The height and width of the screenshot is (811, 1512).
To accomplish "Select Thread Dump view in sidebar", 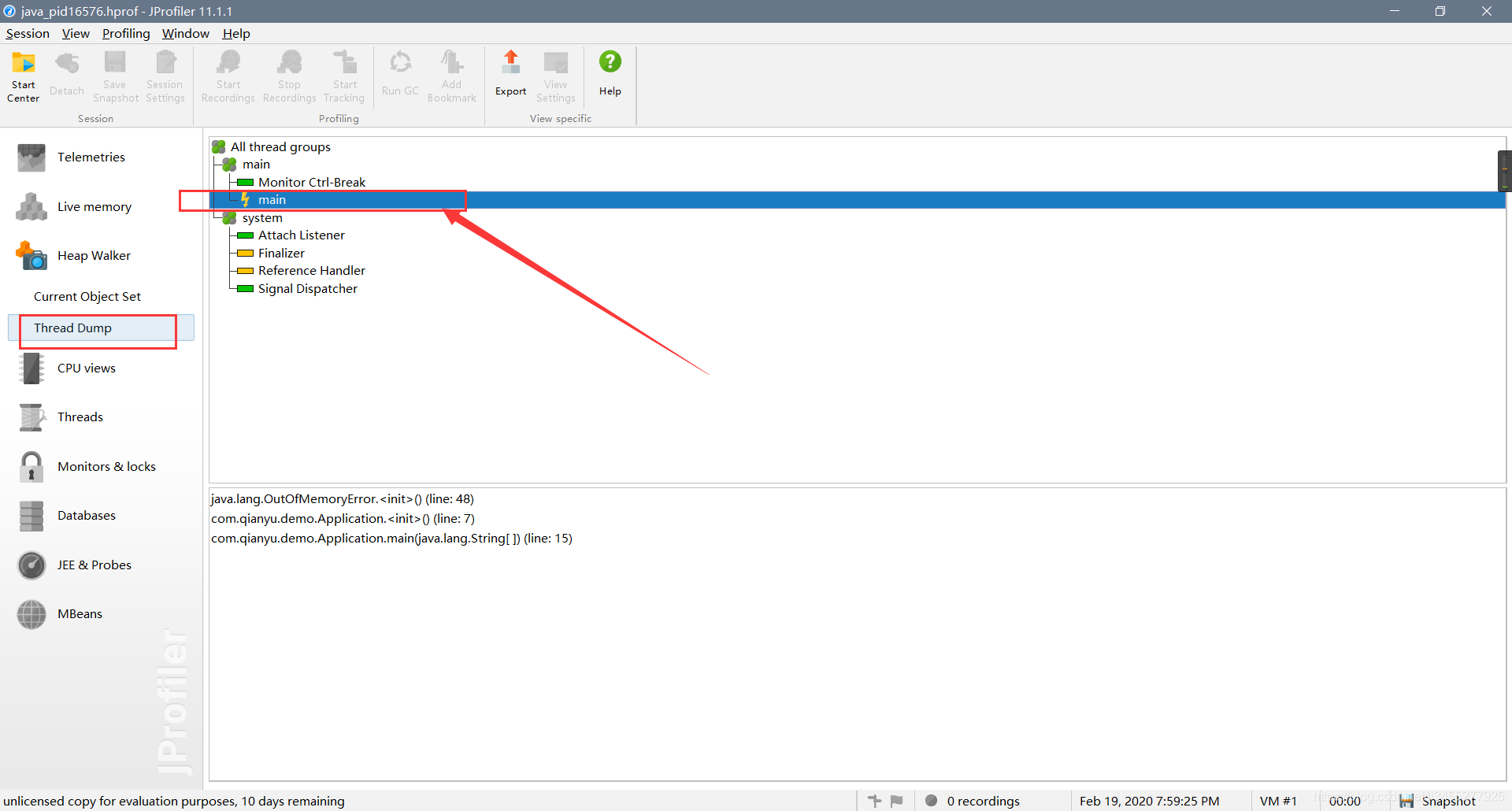I will (101, 328).
